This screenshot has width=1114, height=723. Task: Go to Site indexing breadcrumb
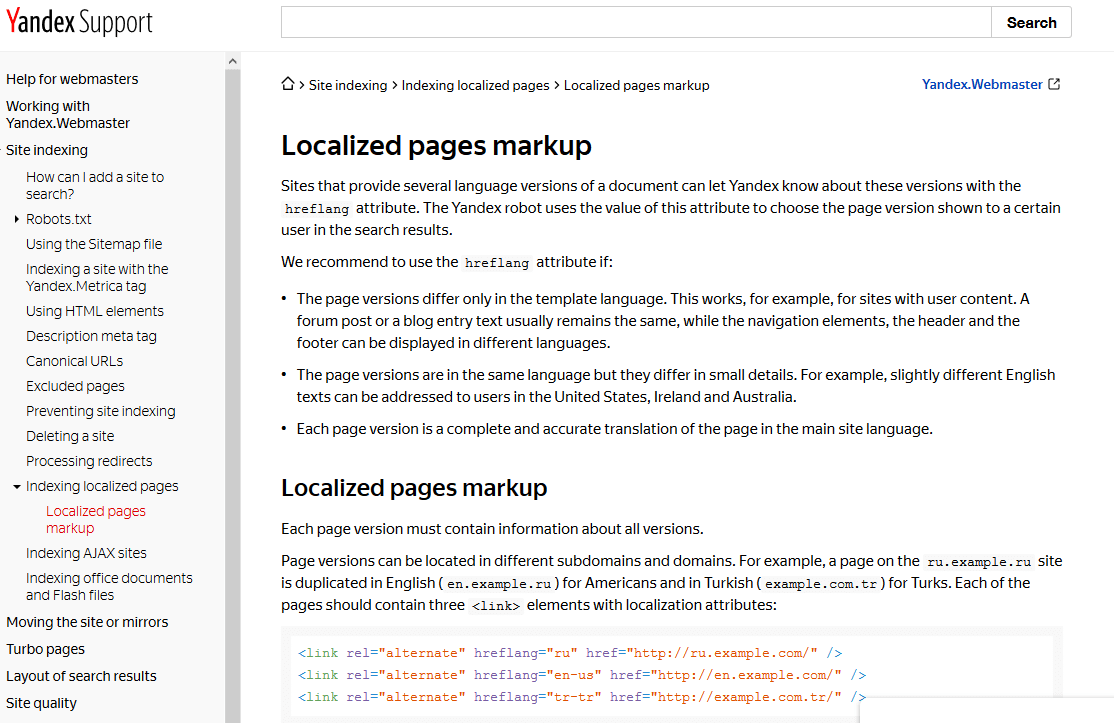click(347, 85)
